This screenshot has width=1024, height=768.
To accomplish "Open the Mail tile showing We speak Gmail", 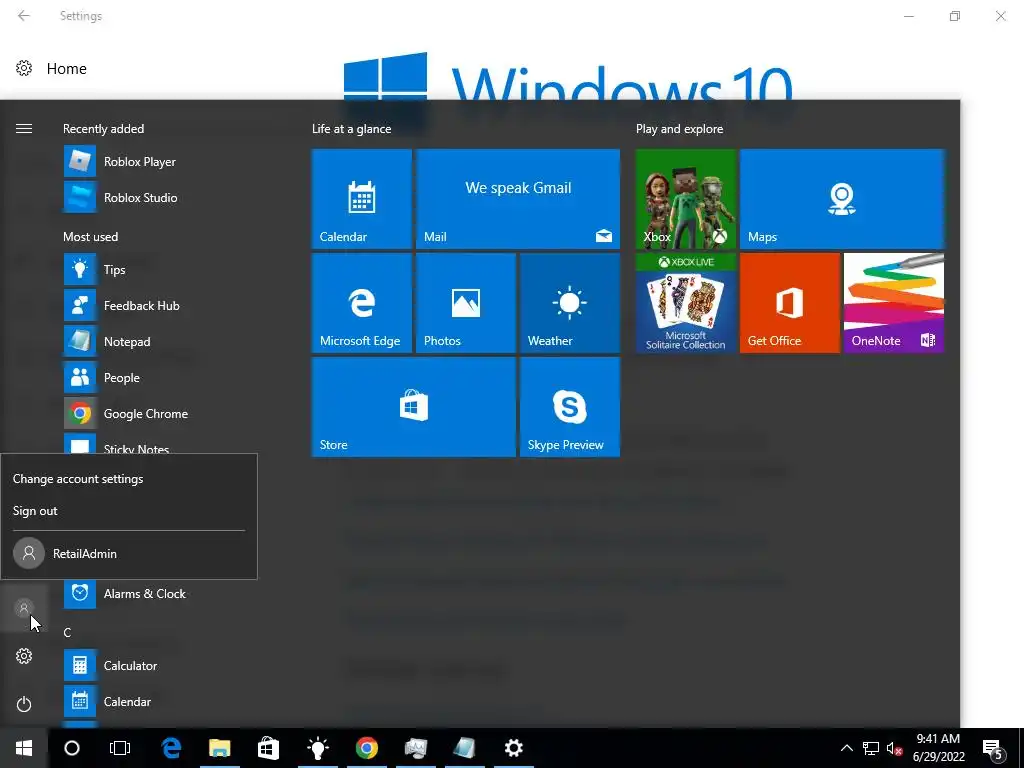I will pyautogui.click(x=518, y=199).
